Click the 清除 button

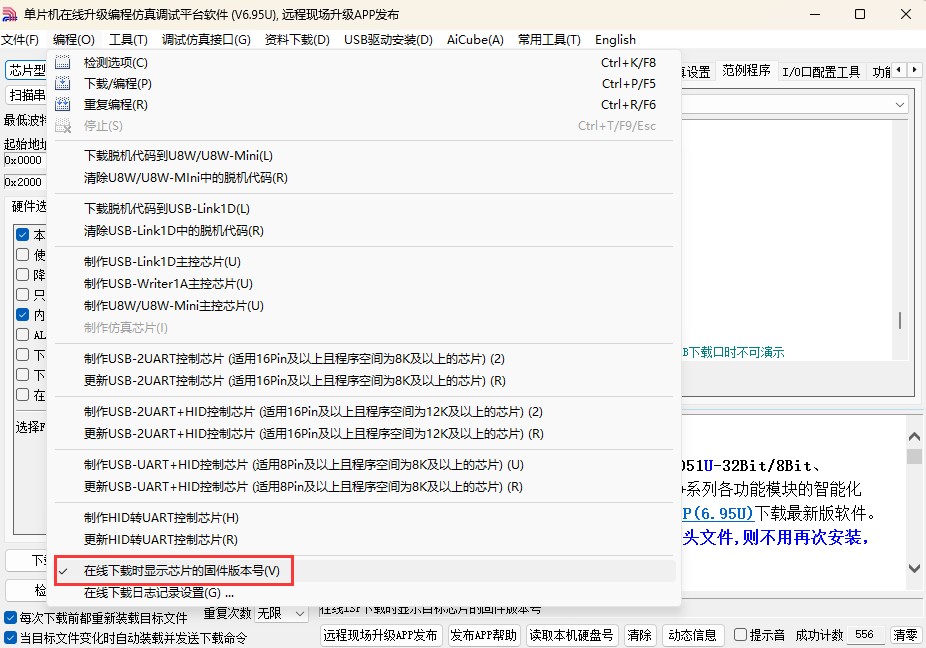[x=639, y=635]
